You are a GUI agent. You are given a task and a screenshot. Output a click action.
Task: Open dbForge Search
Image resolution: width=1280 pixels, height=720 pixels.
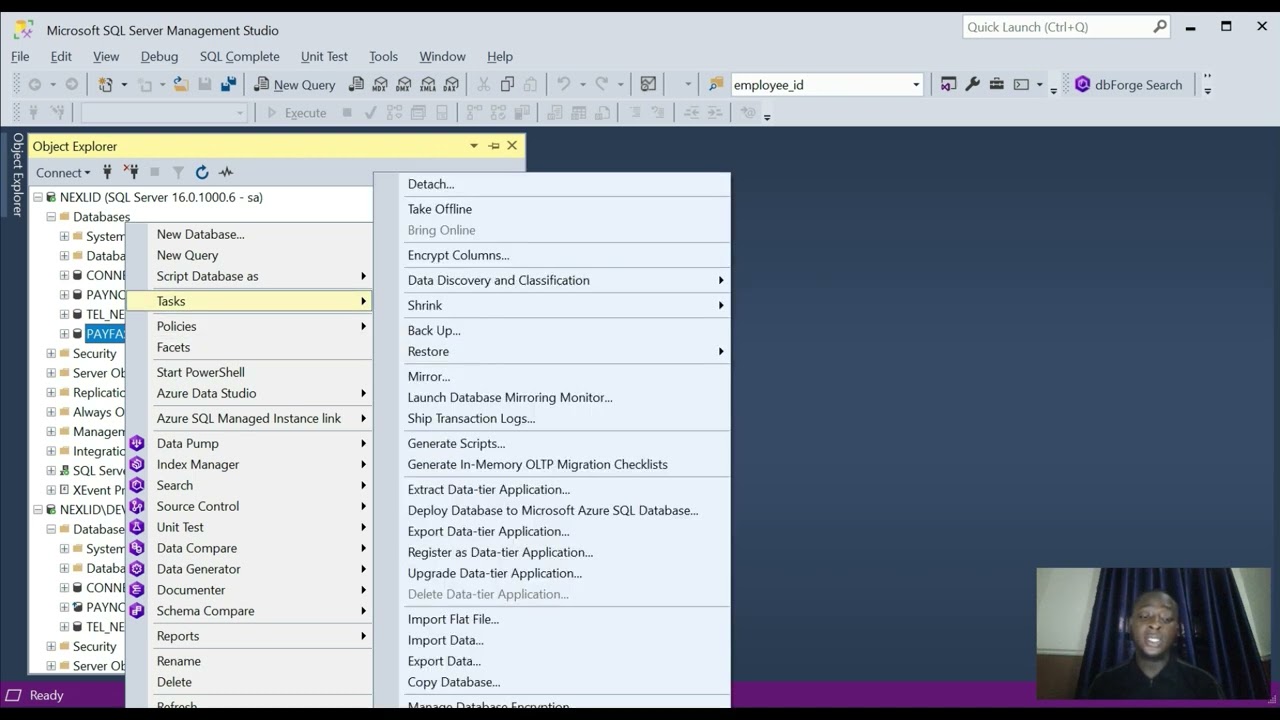(1128, 85)
